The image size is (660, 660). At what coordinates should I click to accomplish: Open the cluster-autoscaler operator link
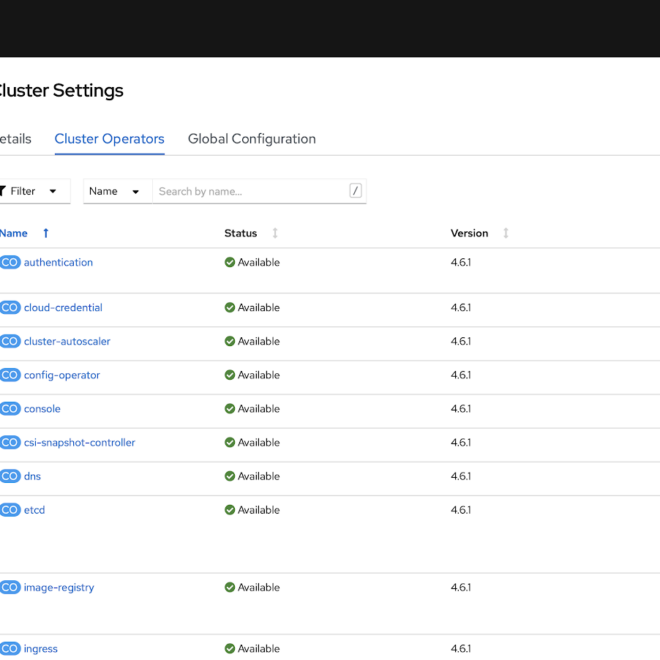click(67, 341)
